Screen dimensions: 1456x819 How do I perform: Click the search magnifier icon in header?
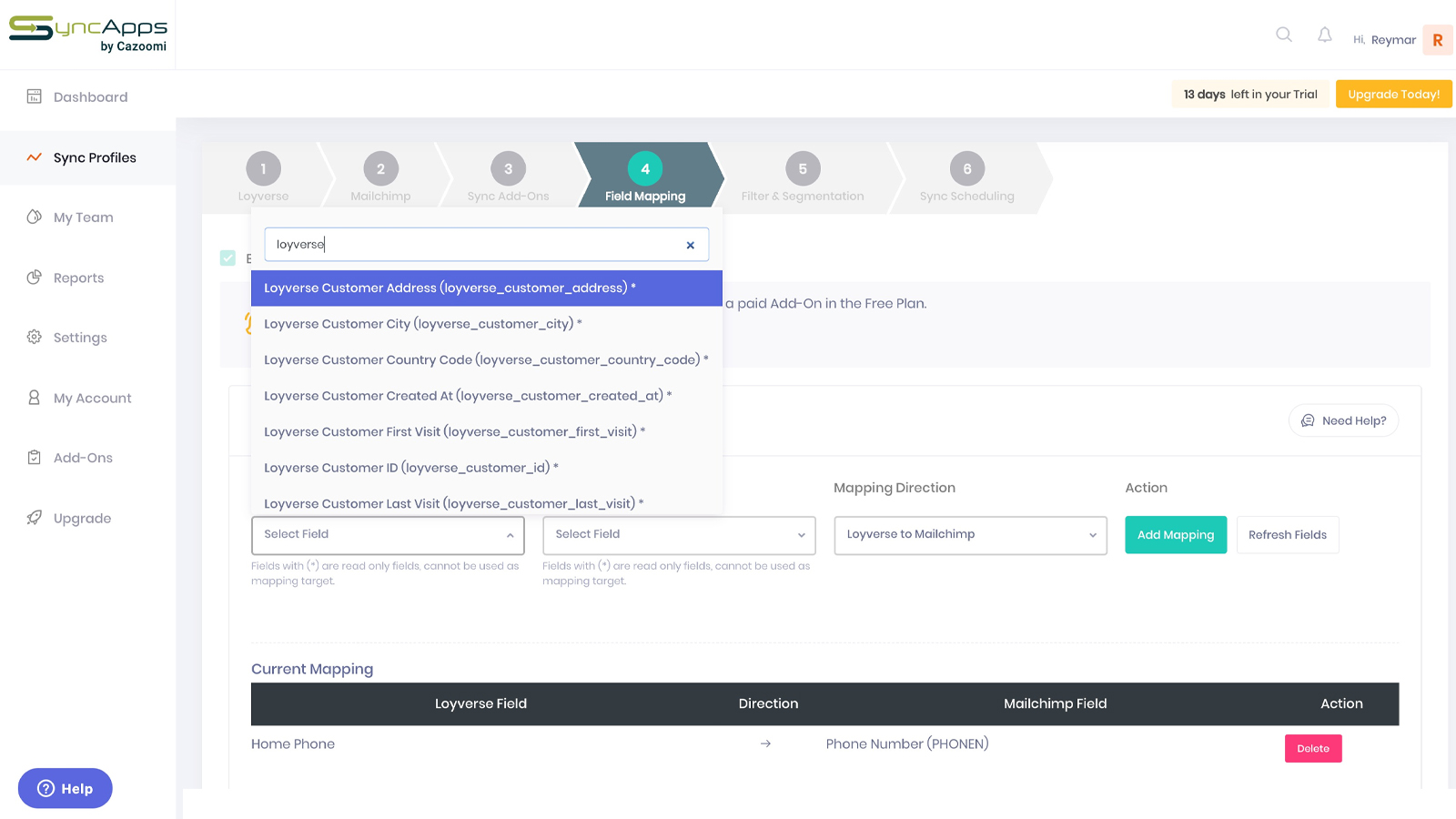click(x=1283, y=35)
